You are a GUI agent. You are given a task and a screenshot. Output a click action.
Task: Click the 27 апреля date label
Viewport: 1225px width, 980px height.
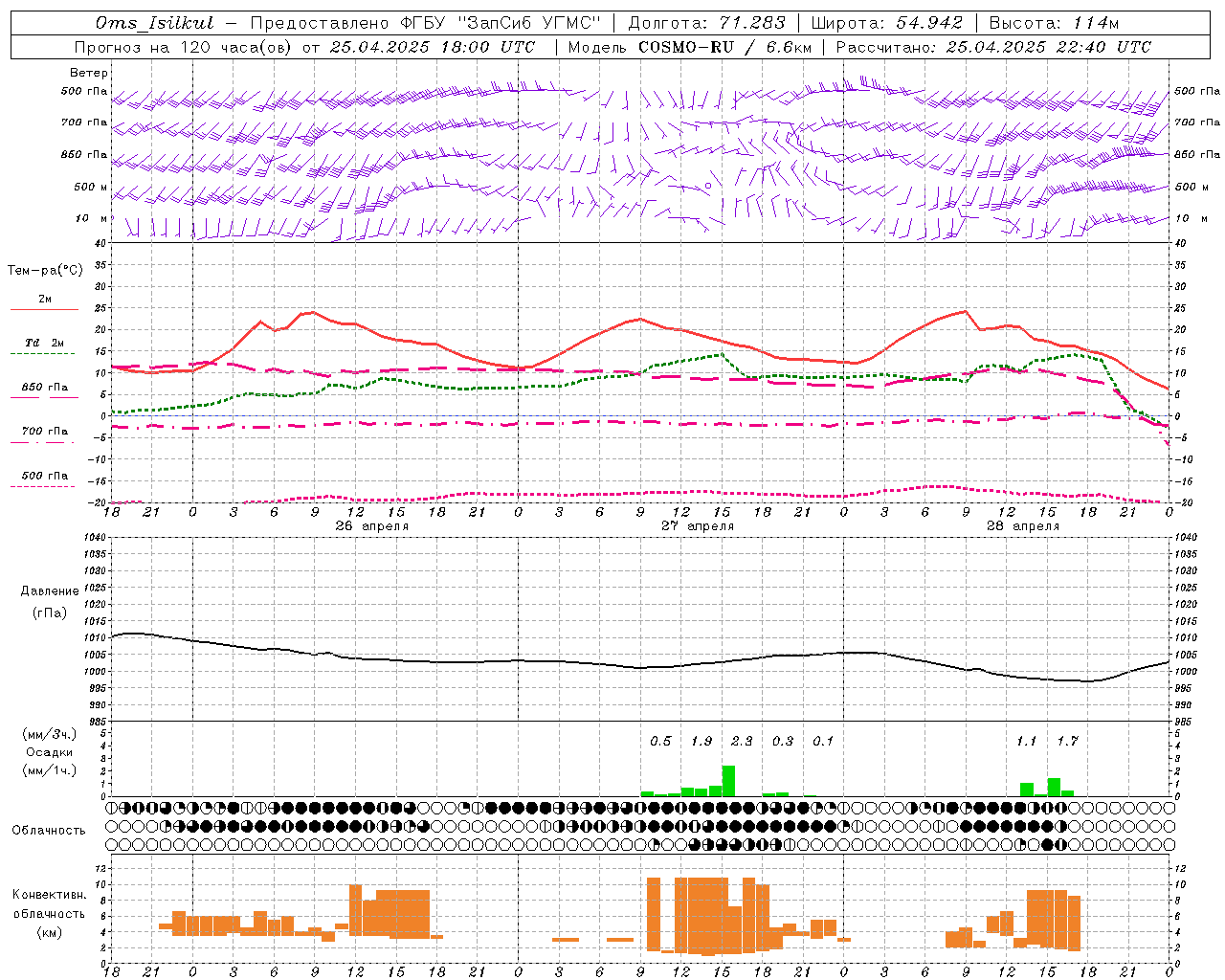click(698, 526)
